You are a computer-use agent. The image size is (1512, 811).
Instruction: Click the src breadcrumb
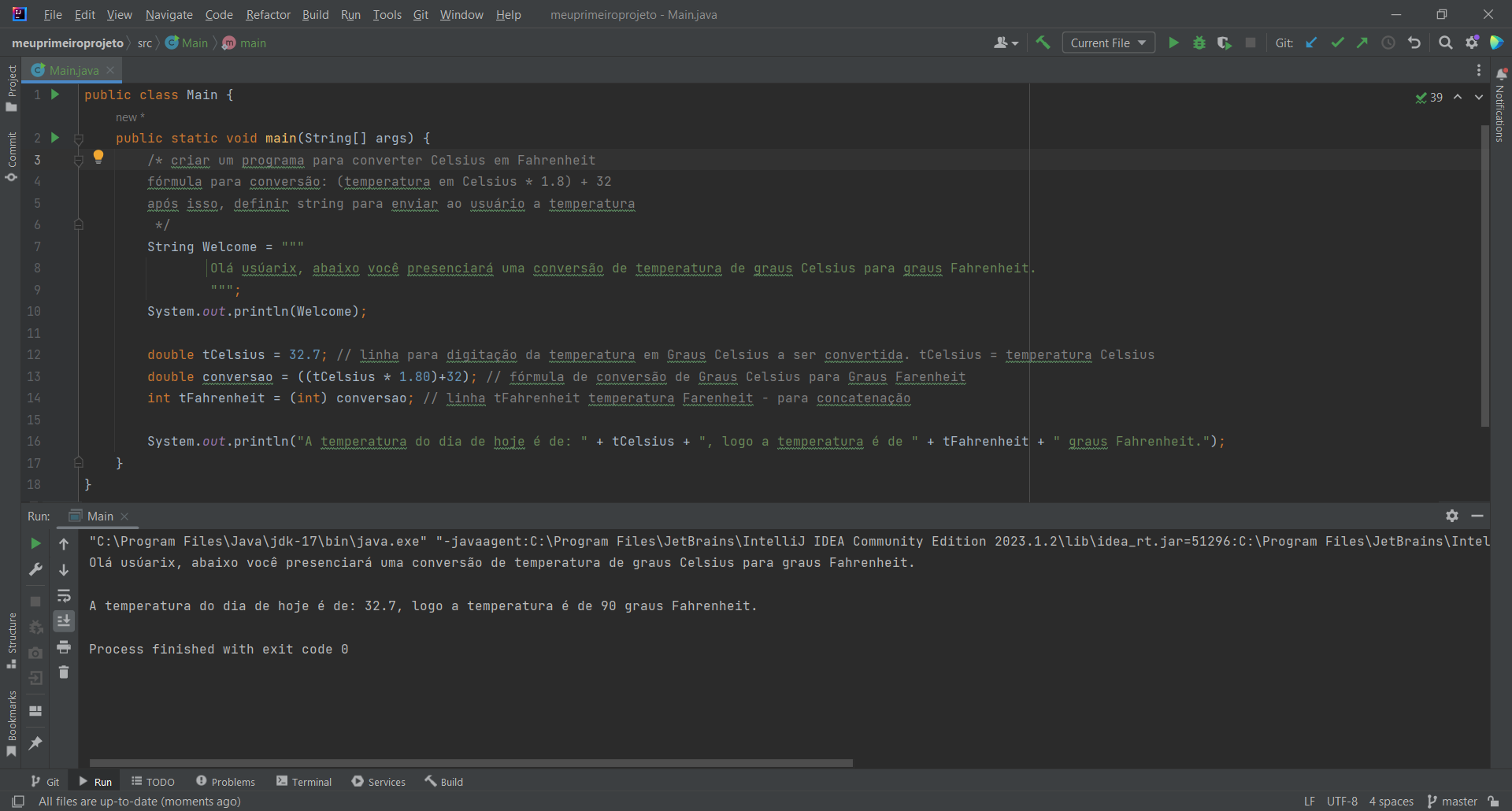click(x=145, y=43)
